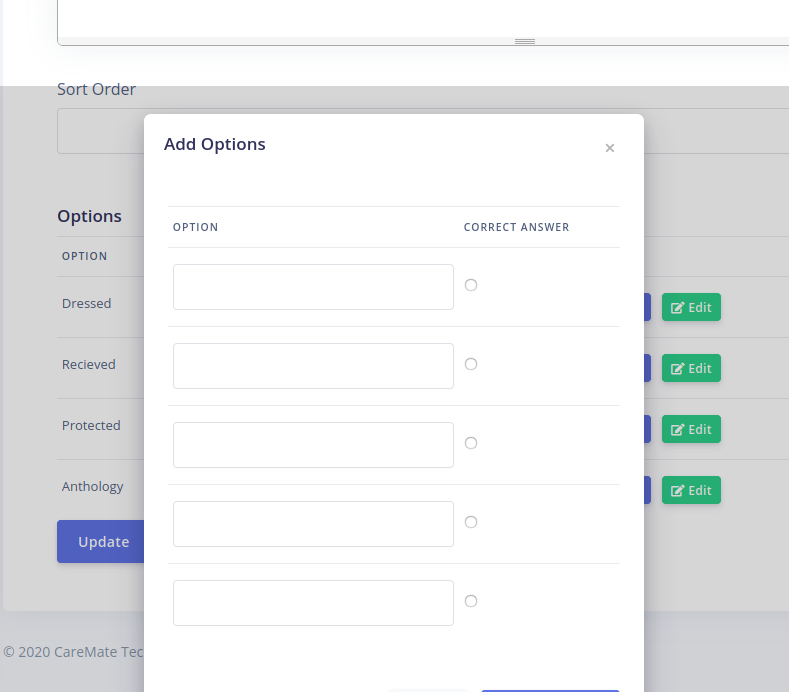Choose the third row's correct answer radio
Screen dimensions: 789x692
(x=471, y=443)
